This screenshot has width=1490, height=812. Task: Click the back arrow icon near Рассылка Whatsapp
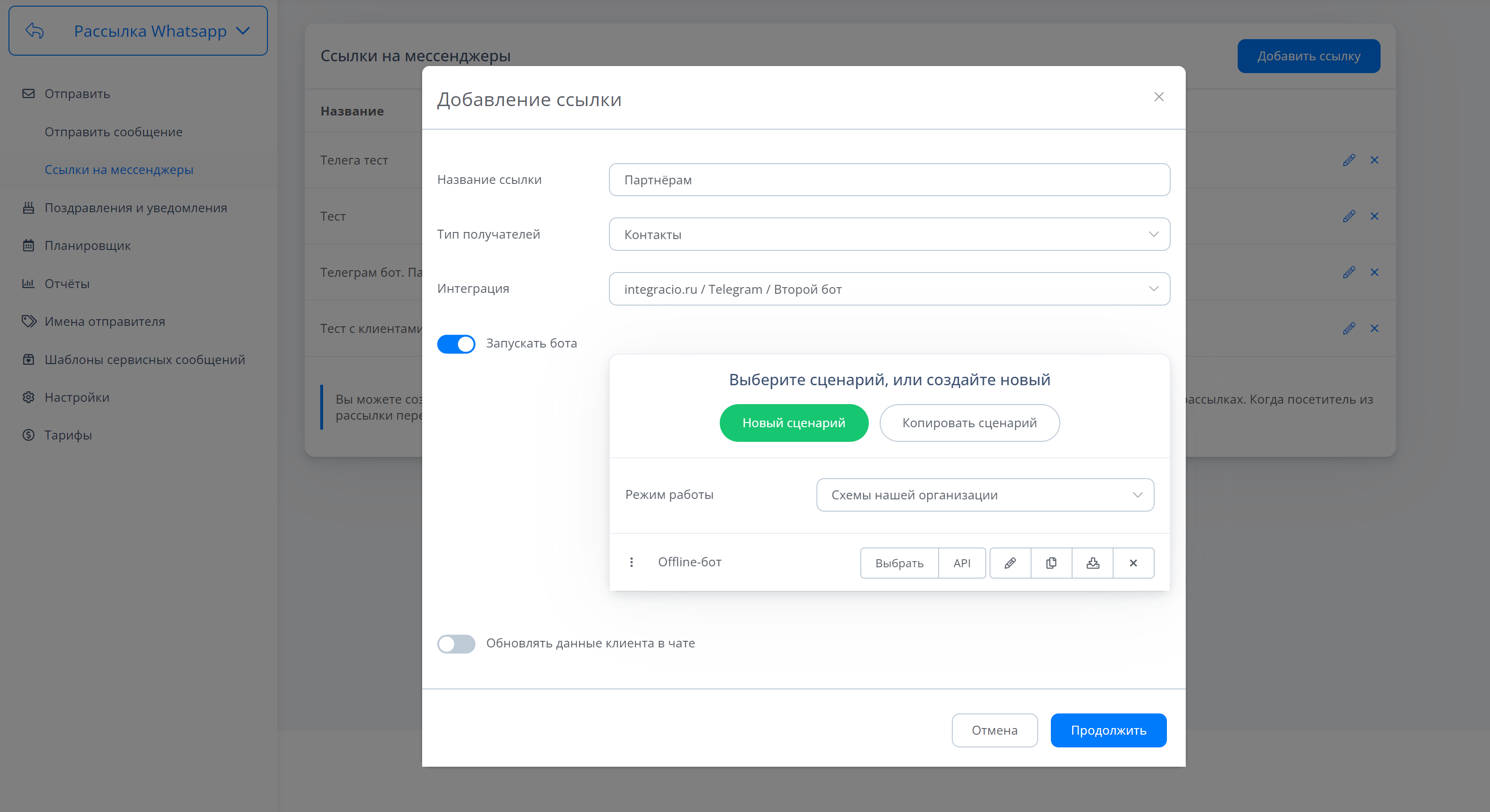pyautogui.click(x=35, y=31)
